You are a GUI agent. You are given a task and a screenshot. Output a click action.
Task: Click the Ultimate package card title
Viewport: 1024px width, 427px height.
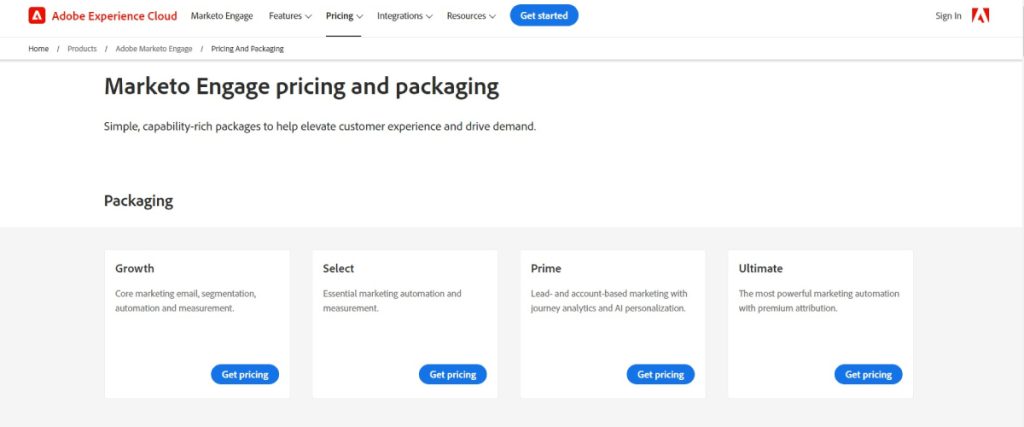(x=760, y=268)
